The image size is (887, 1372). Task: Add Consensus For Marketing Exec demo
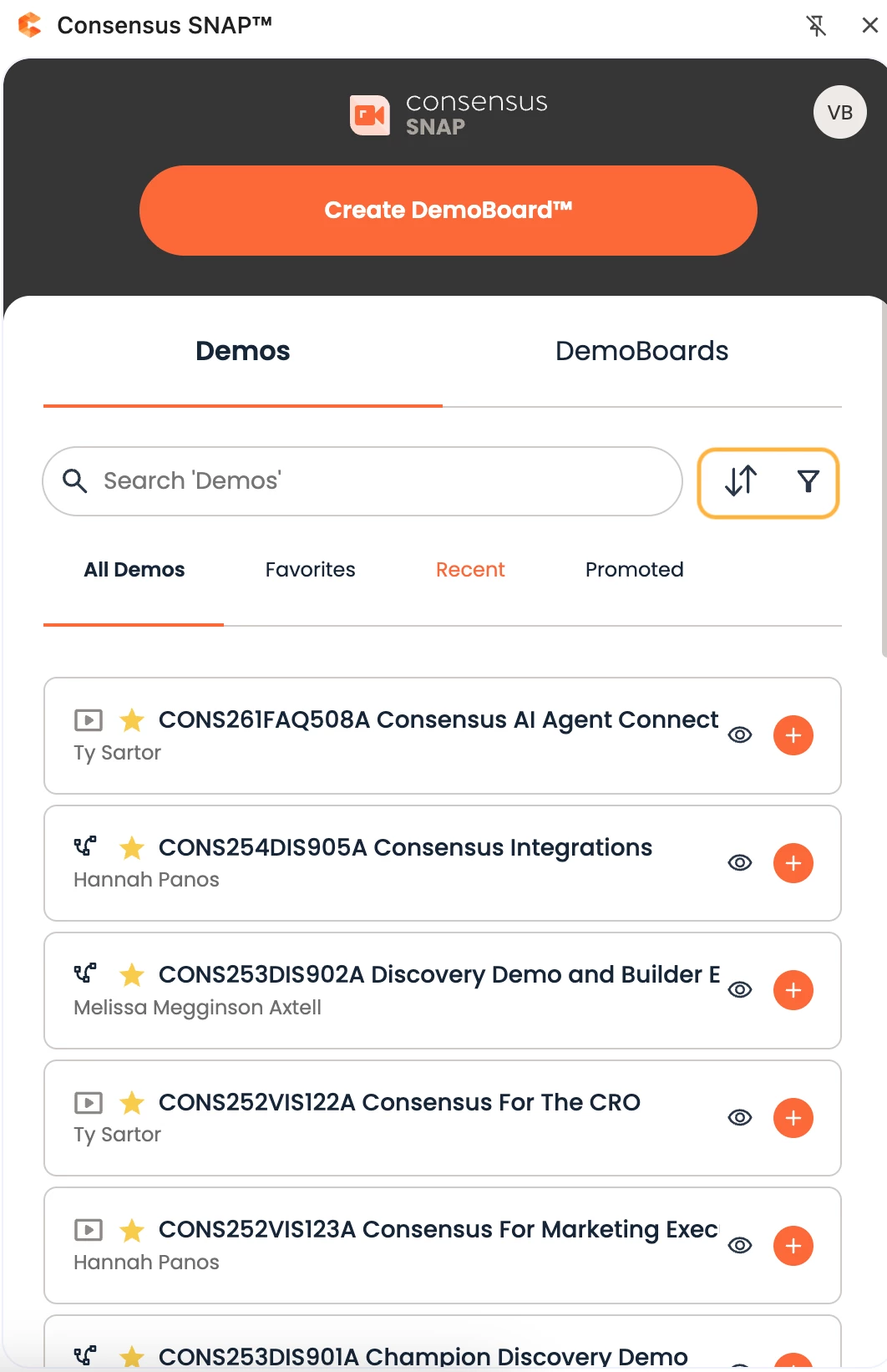click(793, 1246)
